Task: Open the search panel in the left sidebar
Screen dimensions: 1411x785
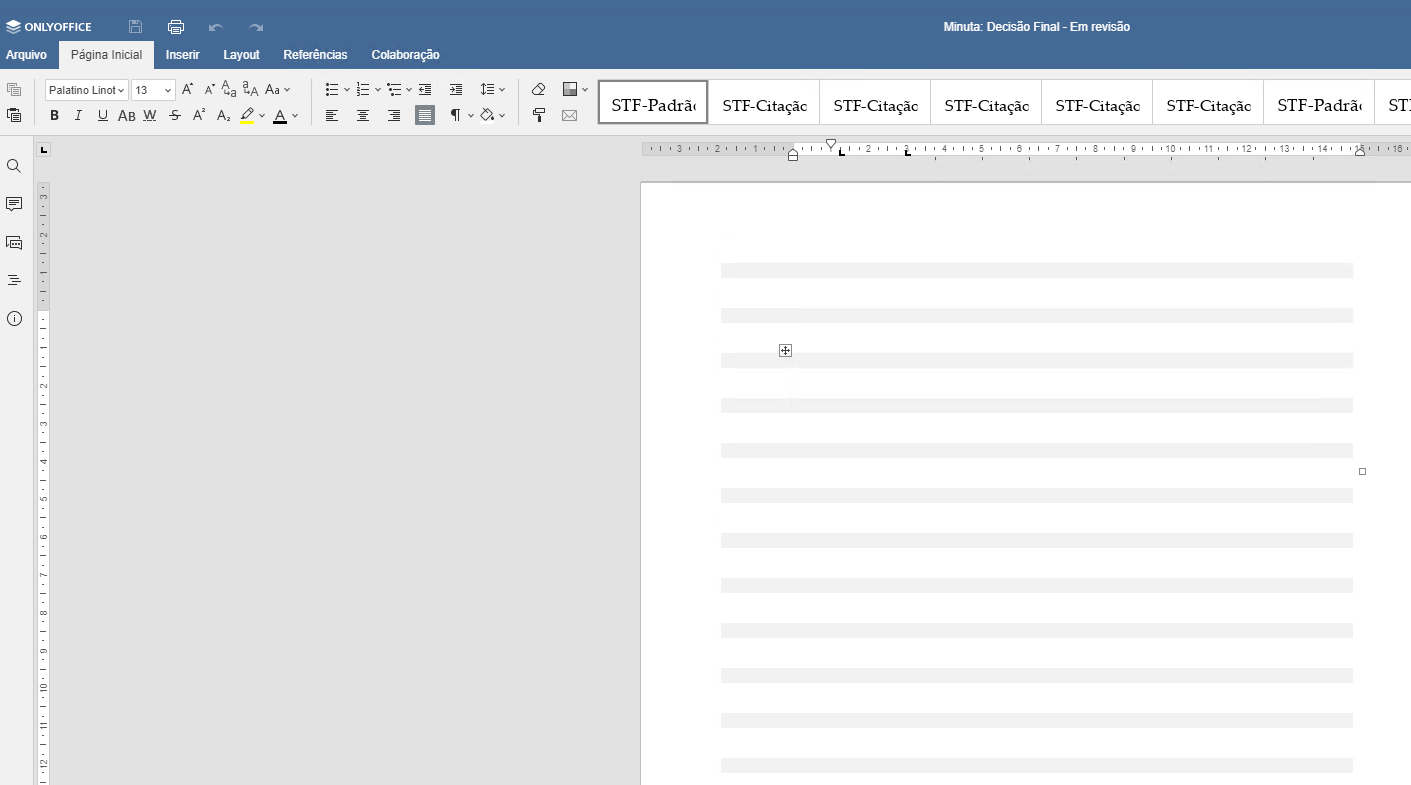Action: (x=14, y=166)
